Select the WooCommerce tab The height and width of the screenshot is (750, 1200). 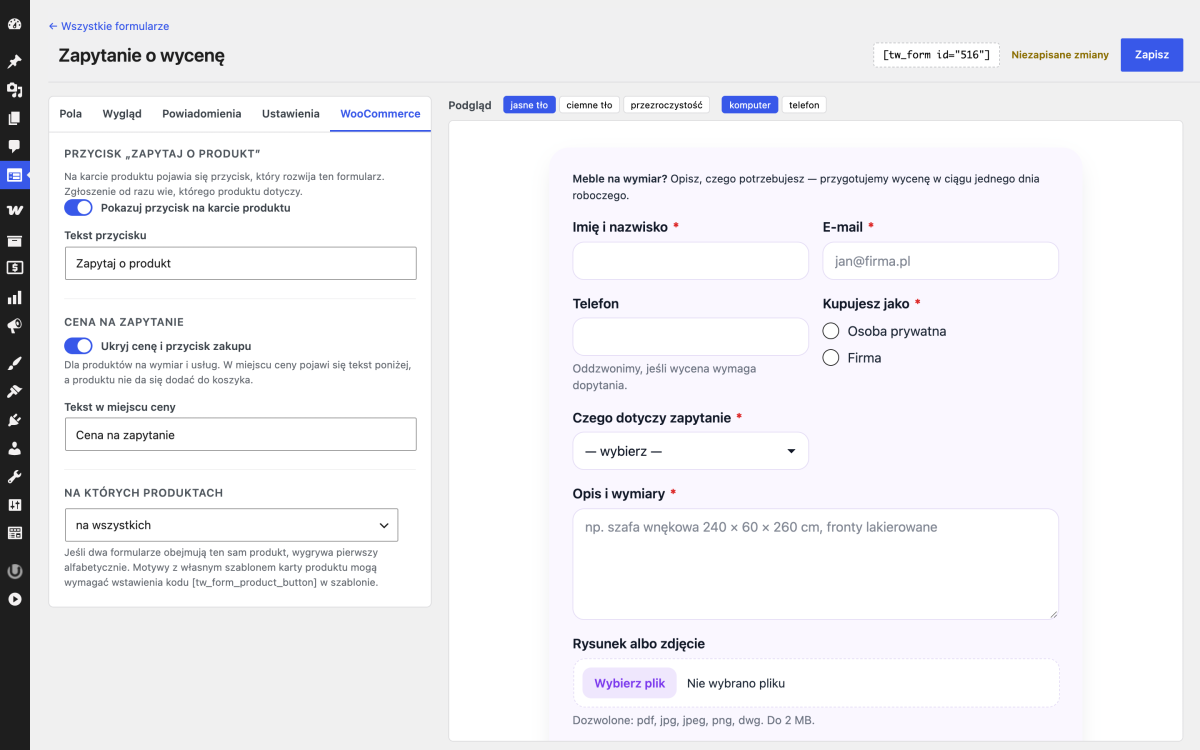380,114
